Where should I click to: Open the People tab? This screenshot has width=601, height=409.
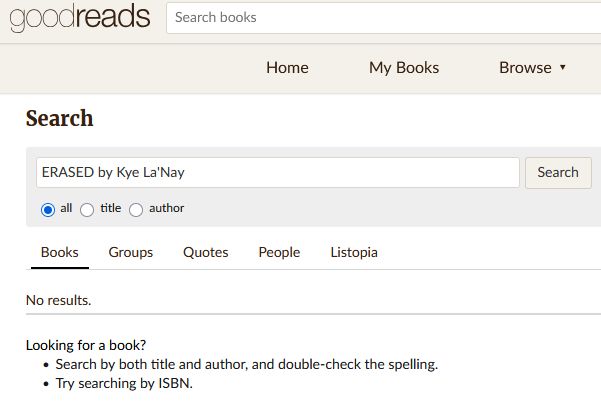[279, 252]
